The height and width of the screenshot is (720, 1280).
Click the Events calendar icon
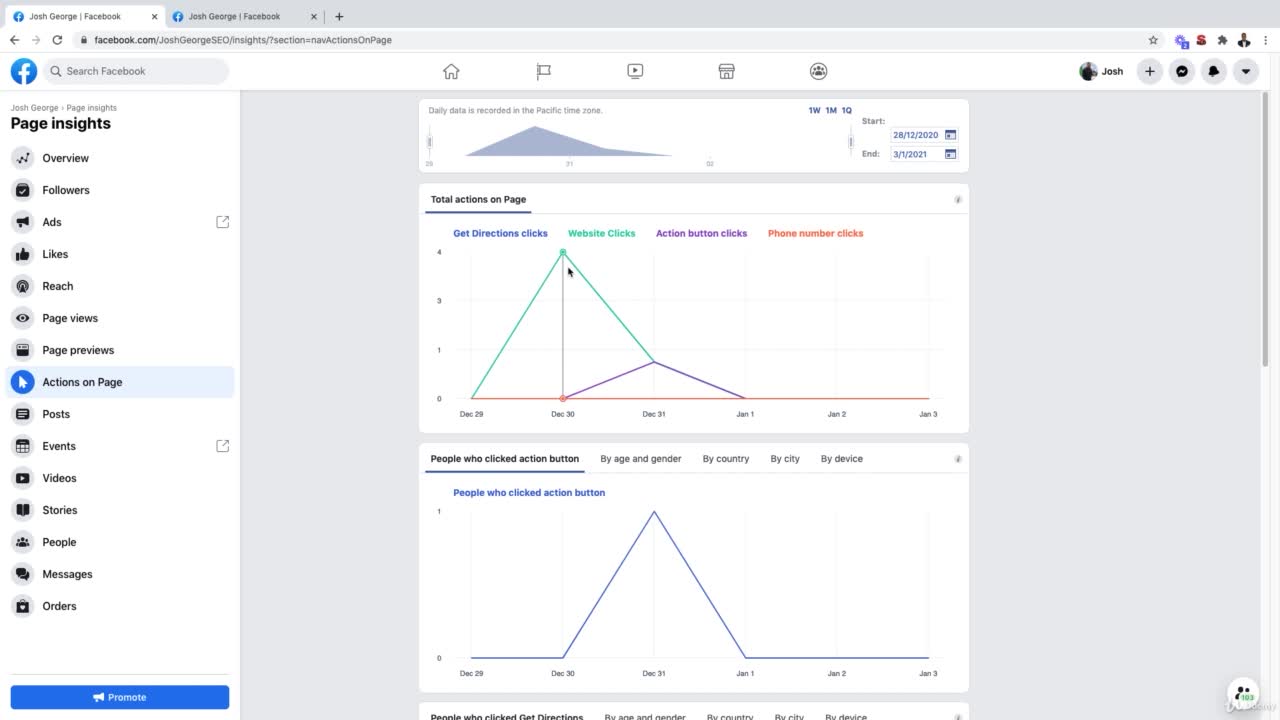point(22,446)
